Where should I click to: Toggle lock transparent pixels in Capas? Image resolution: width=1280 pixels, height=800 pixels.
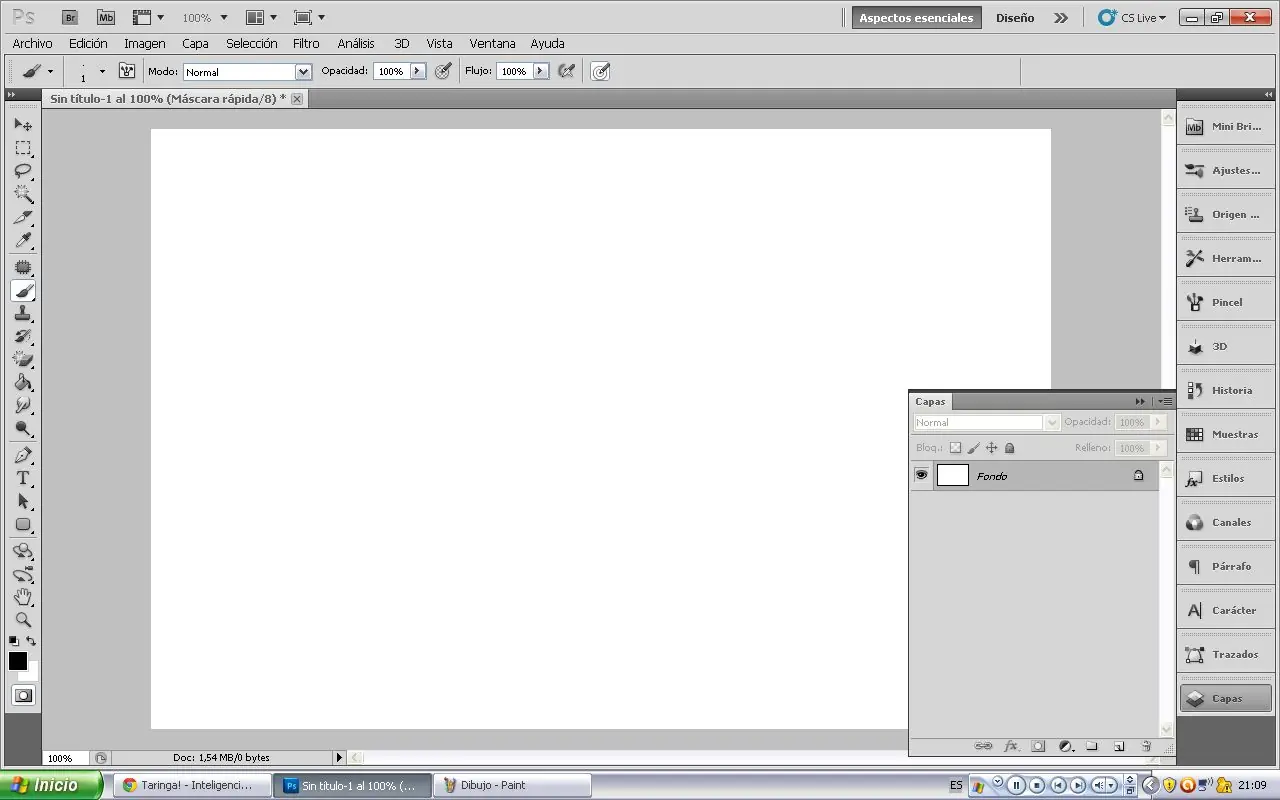(x=955, y=448)
